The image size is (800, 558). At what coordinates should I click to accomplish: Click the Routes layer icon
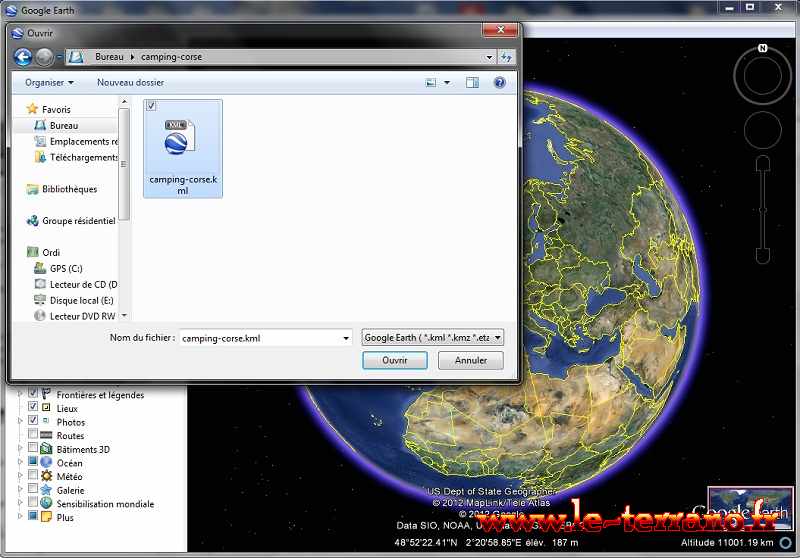[46, 435]
